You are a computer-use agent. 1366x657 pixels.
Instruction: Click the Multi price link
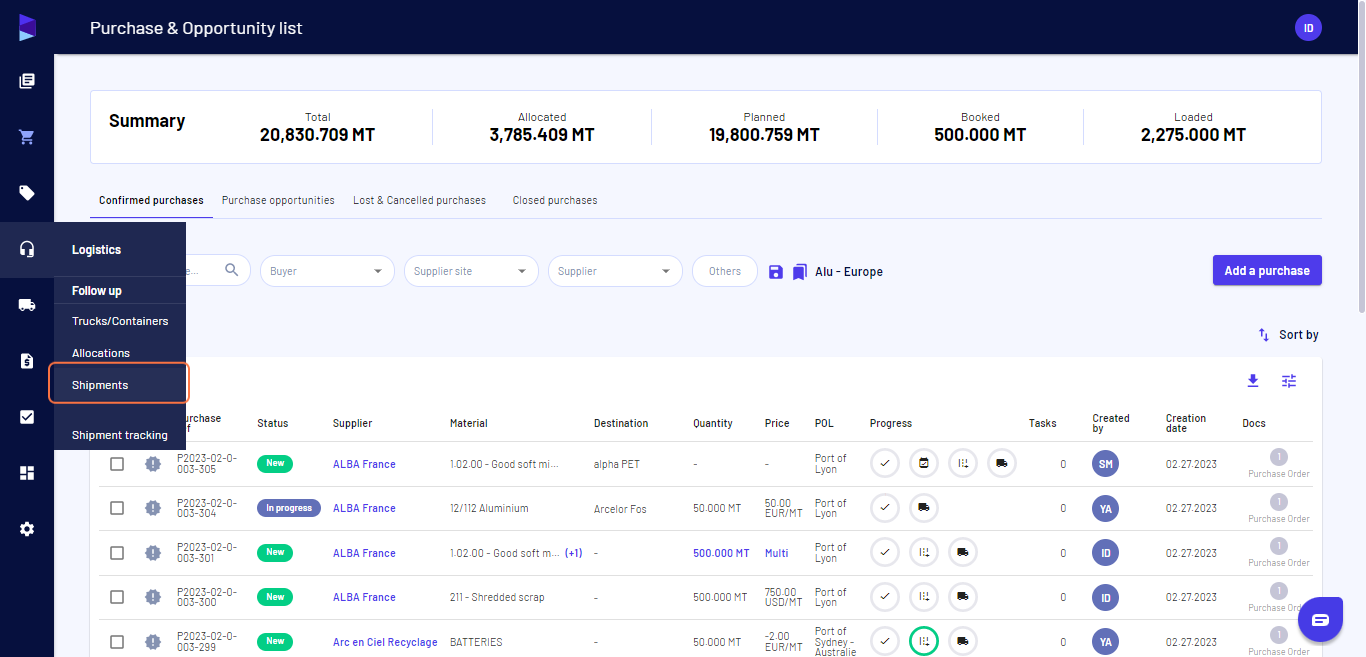[x=776, y=553]
